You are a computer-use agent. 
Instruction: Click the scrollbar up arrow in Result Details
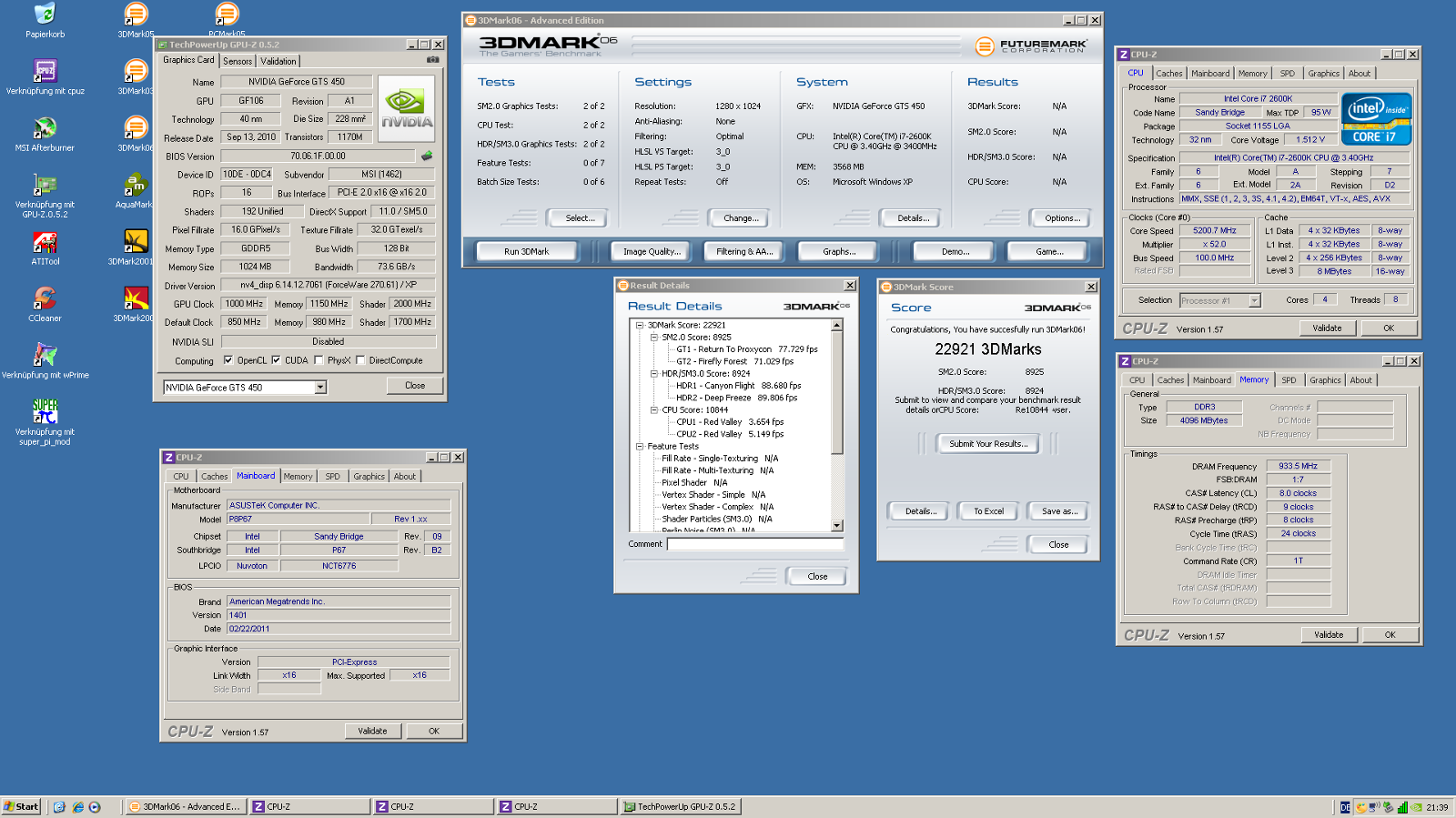(836, 324)
